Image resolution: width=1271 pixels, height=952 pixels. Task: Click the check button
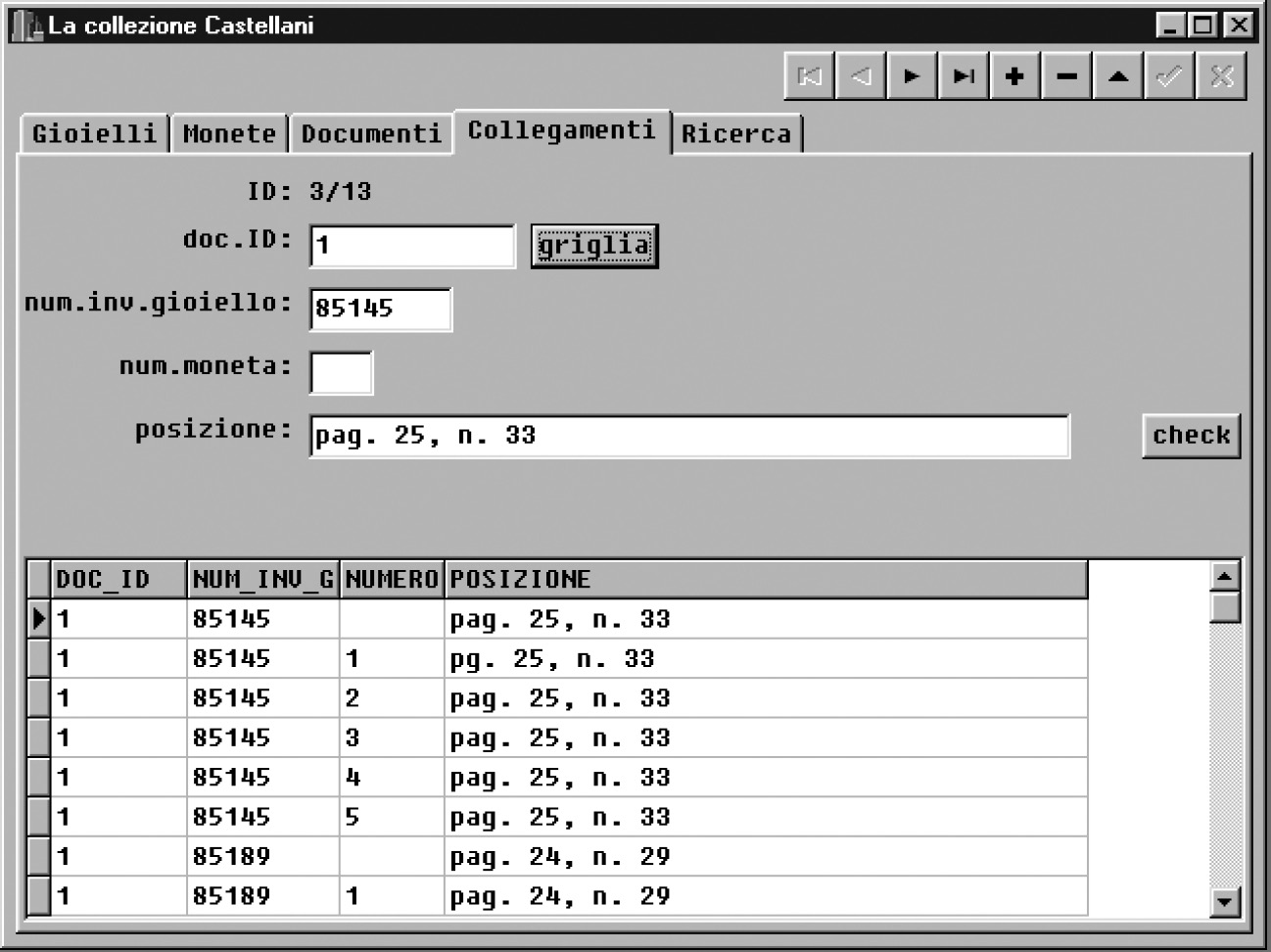[x=1191, y=436]
